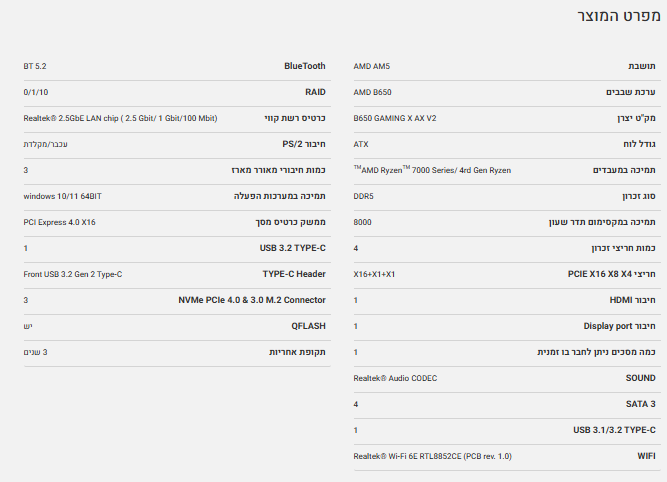The image size is (667, 482).
Task: Select the Realtek Wi-Fi 6E RTL8852CE value
Action: pos(432,456)
